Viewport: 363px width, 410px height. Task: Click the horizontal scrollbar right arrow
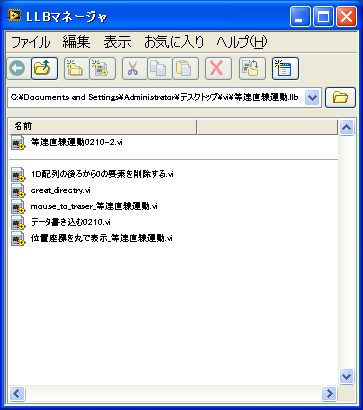tap(329, 394)
